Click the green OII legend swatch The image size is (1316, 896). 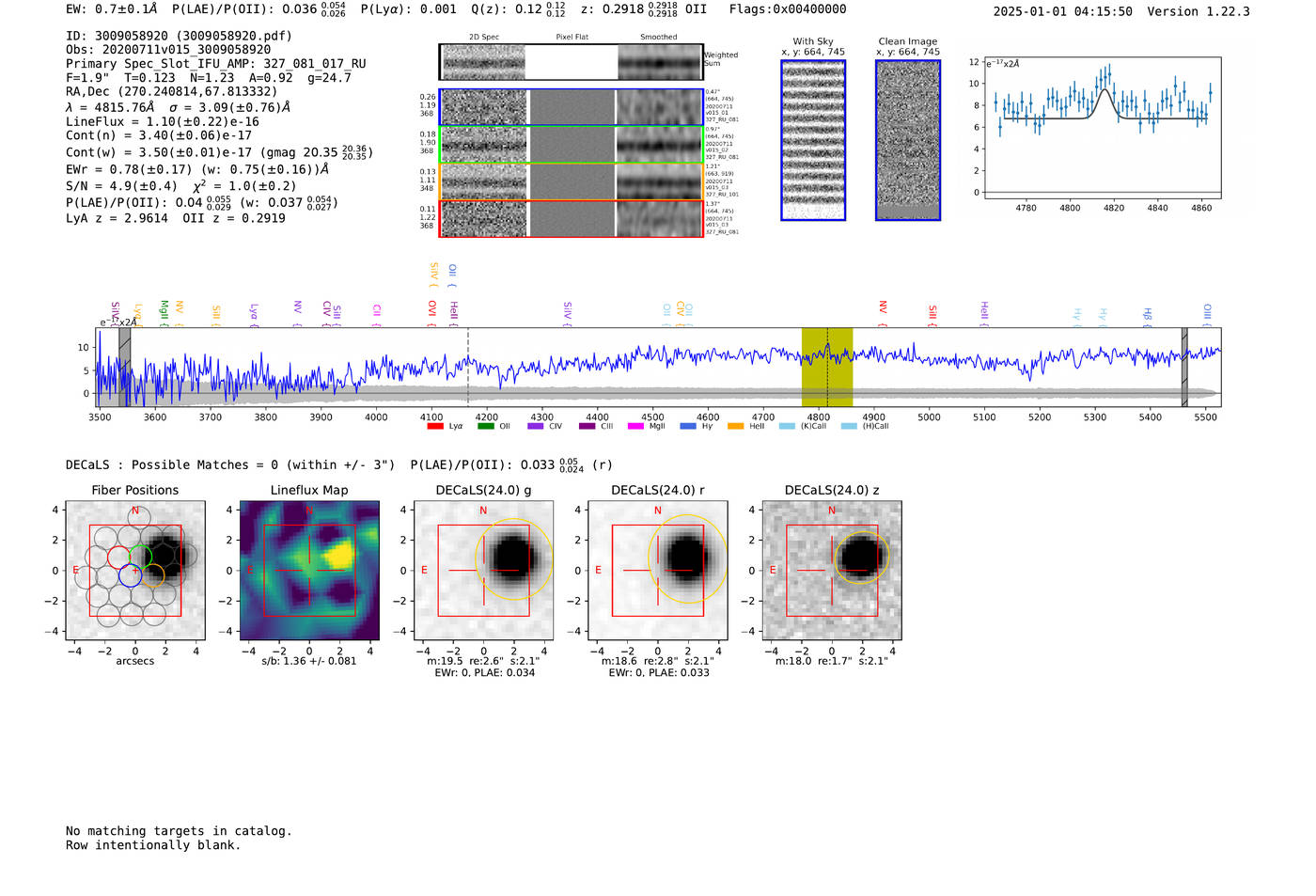(x=486, y=426)
